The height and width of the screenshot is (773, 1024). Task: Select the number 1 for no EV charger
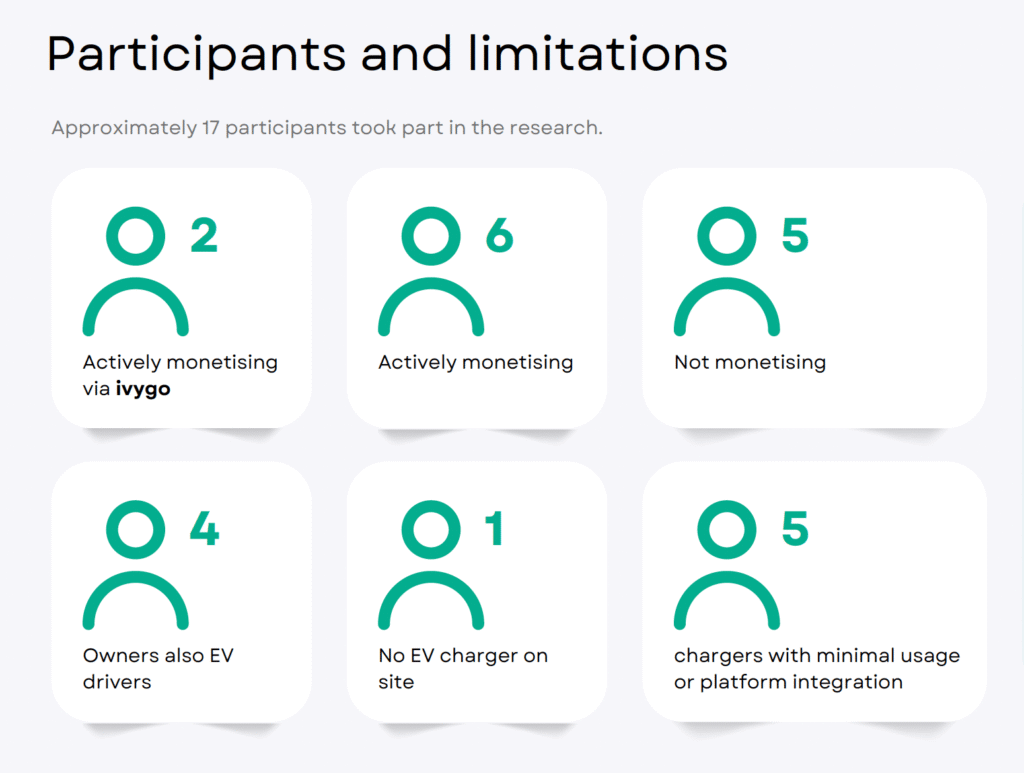(494, 528)
